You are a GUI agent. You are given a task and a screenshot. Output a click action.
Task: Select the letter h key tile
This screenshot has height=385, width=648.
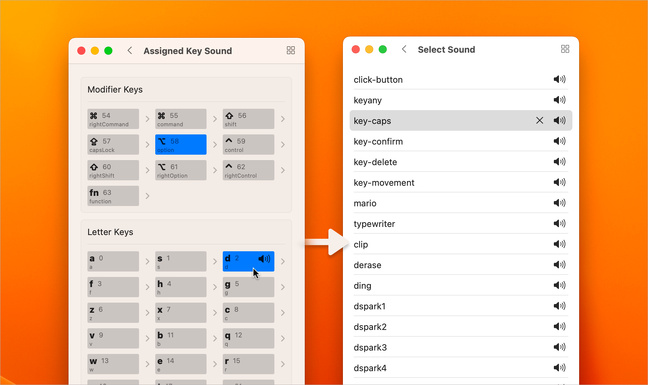181,287
